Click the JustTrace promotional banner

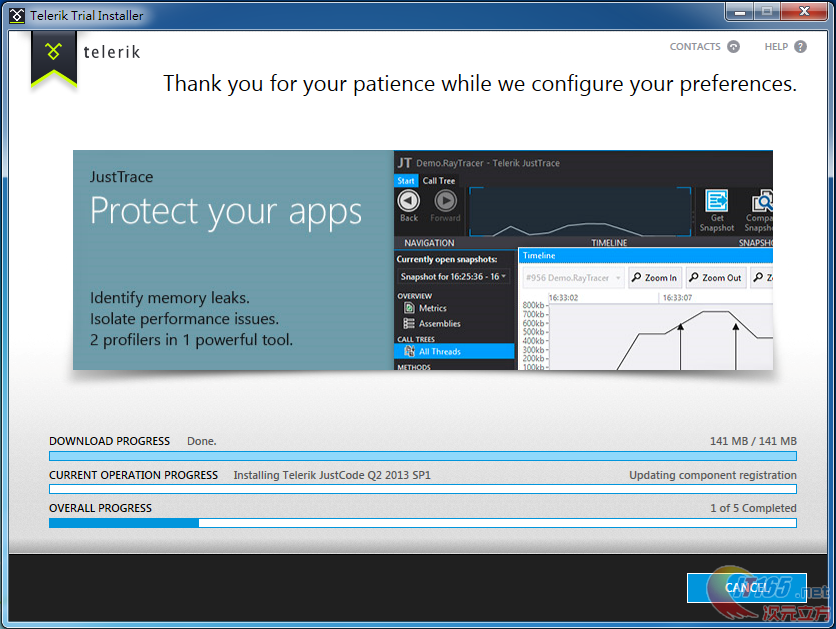click(423, 260)
